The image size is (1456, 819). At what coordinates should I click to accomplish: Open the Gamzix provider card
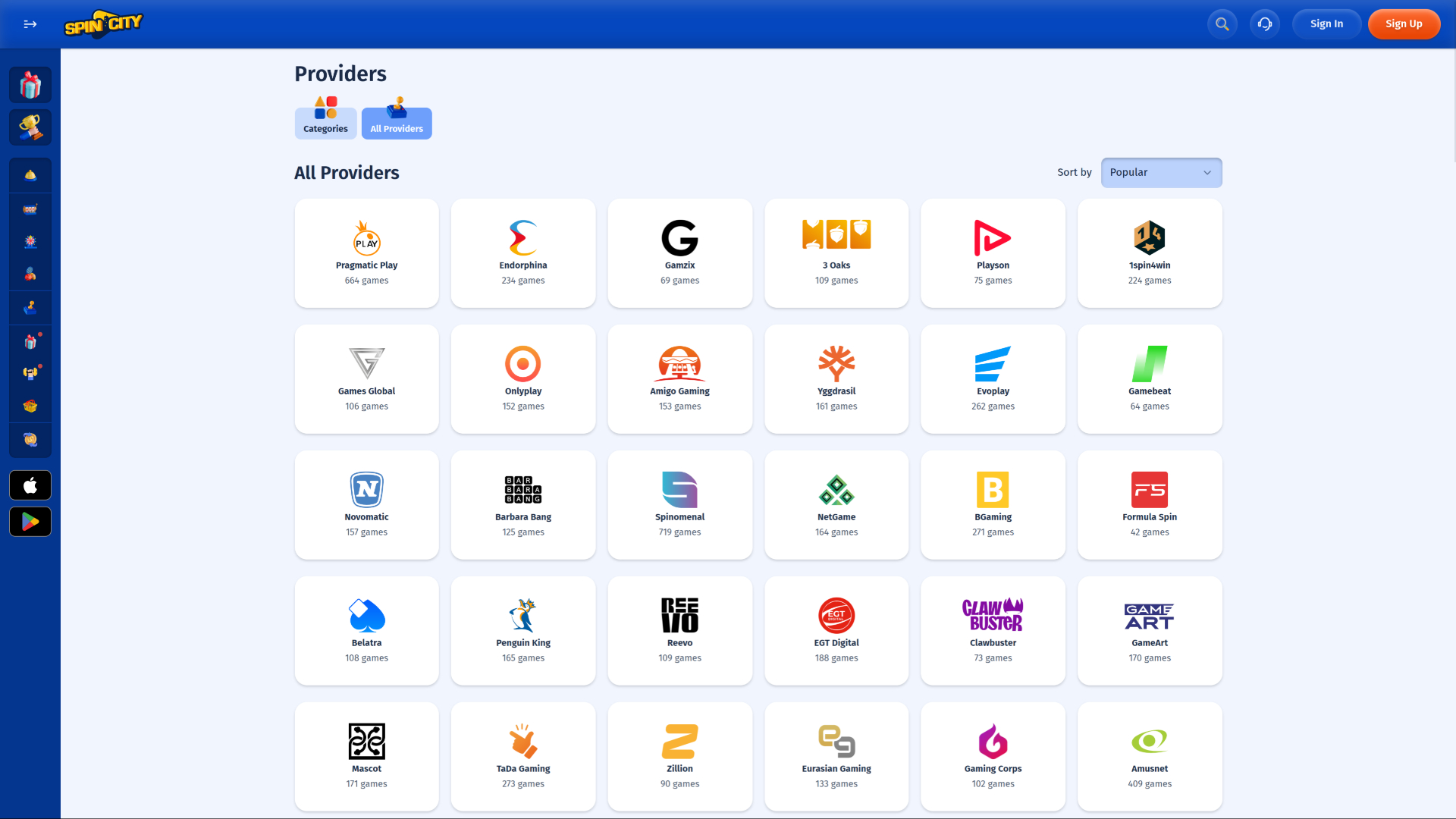point(680,253)
